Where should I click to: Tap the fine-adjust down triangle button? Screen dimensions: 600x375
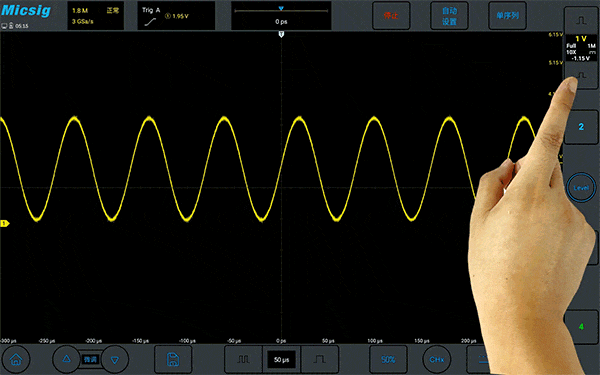(x=115, y=359)
